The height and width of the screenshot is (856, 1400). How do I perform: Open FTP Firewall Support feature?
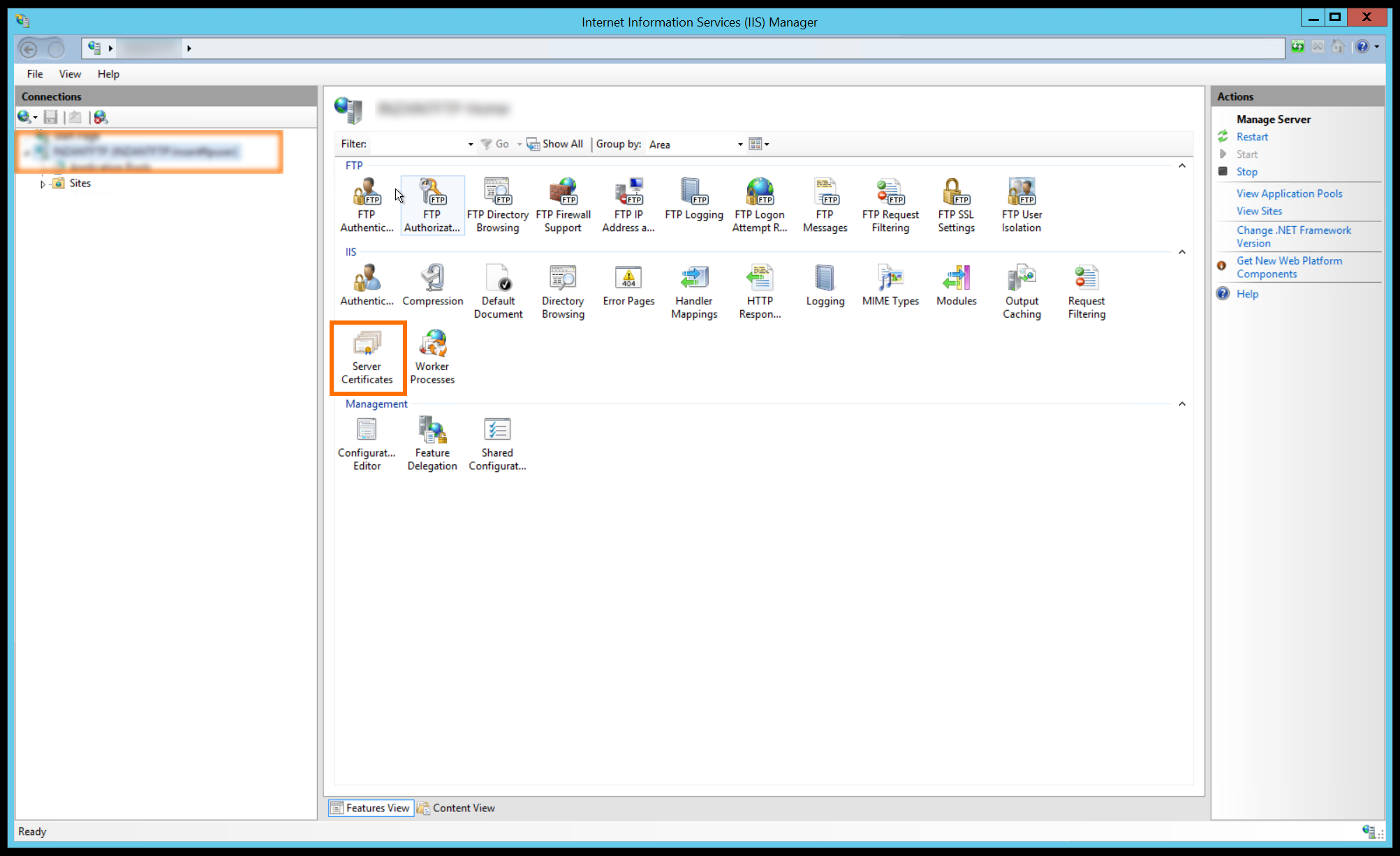point(563,205)
